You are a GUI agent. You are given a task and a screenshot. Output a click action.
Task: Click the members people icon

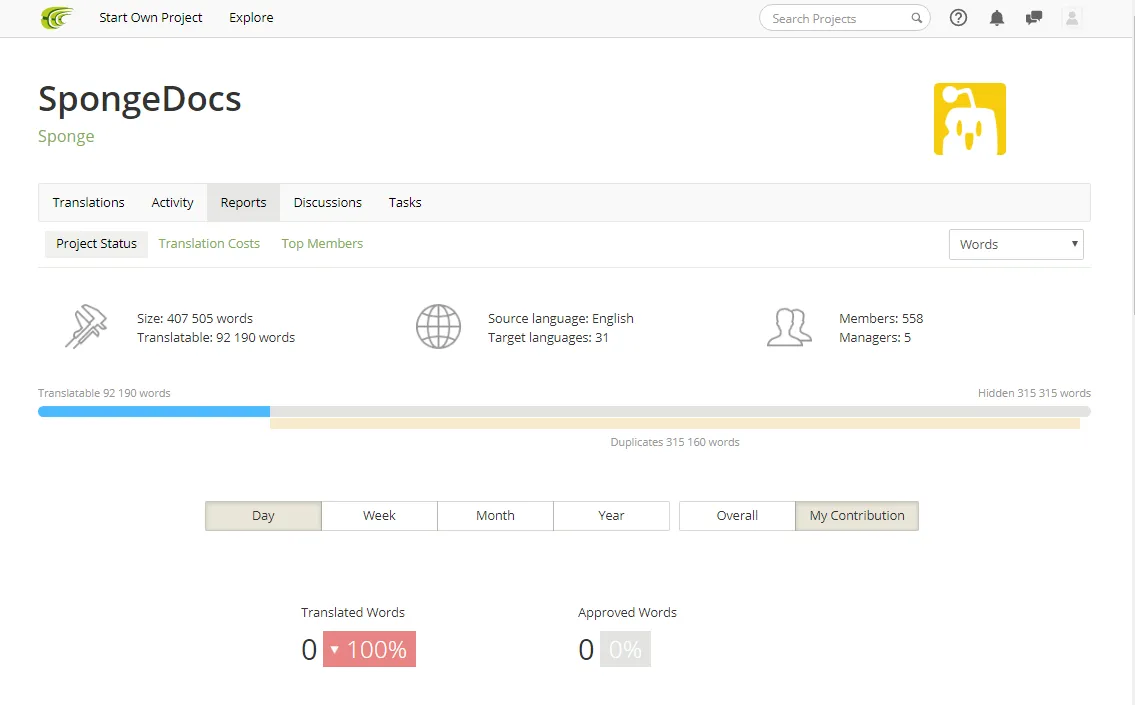tap(789, 327)
